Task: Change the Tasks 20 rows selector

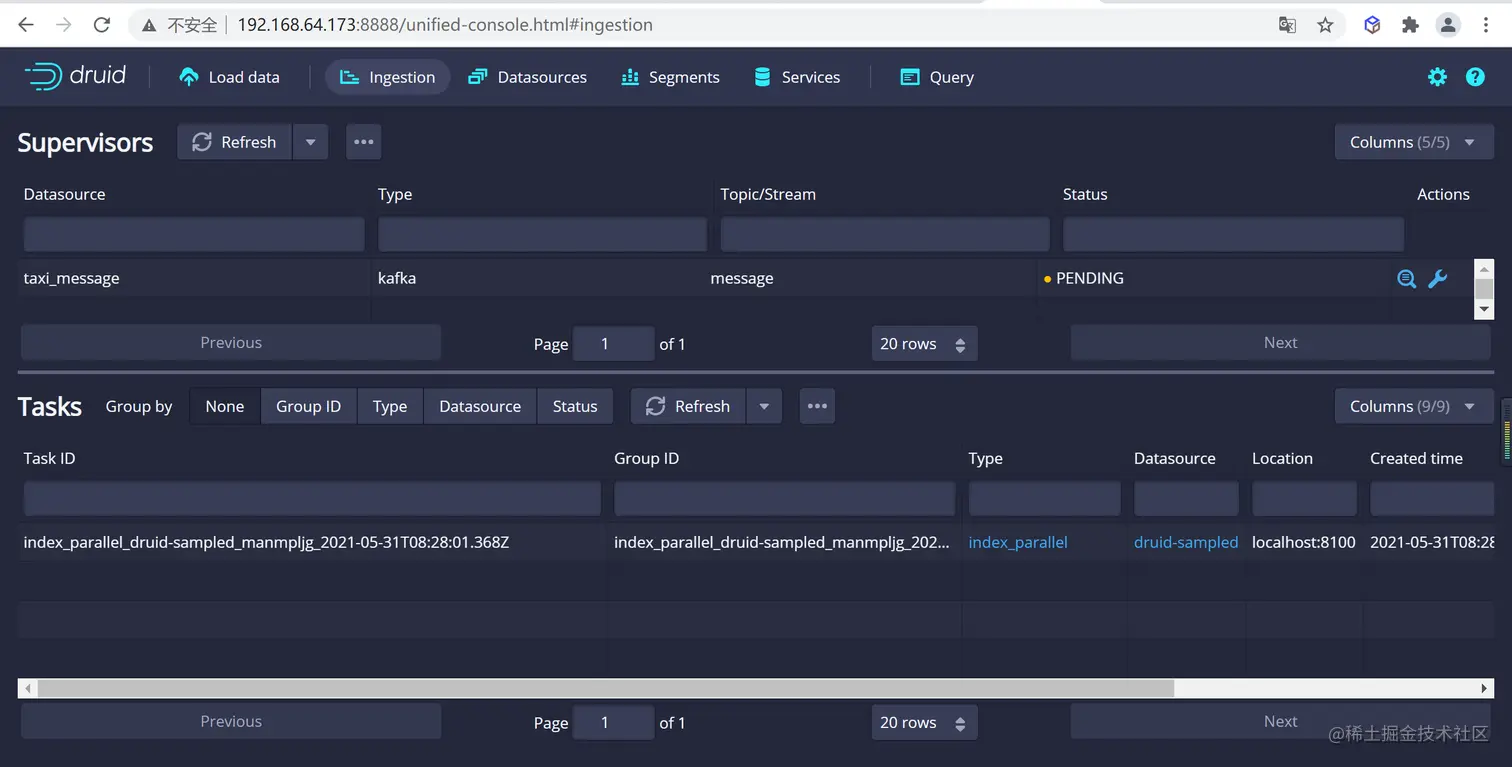Action: coord(924,722)
